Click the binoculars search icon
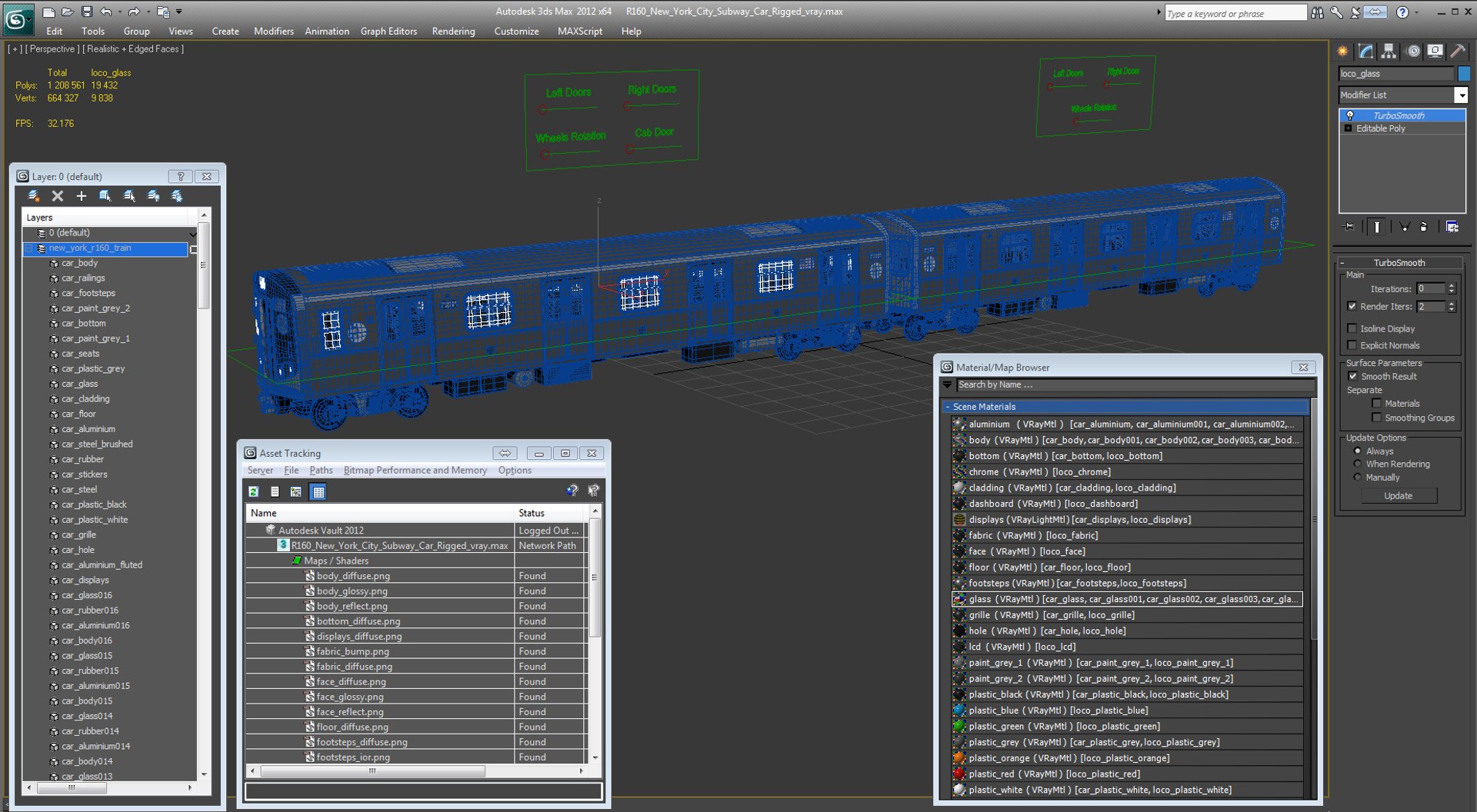The image size is (1477, 812). click(x=1318, y=12)
